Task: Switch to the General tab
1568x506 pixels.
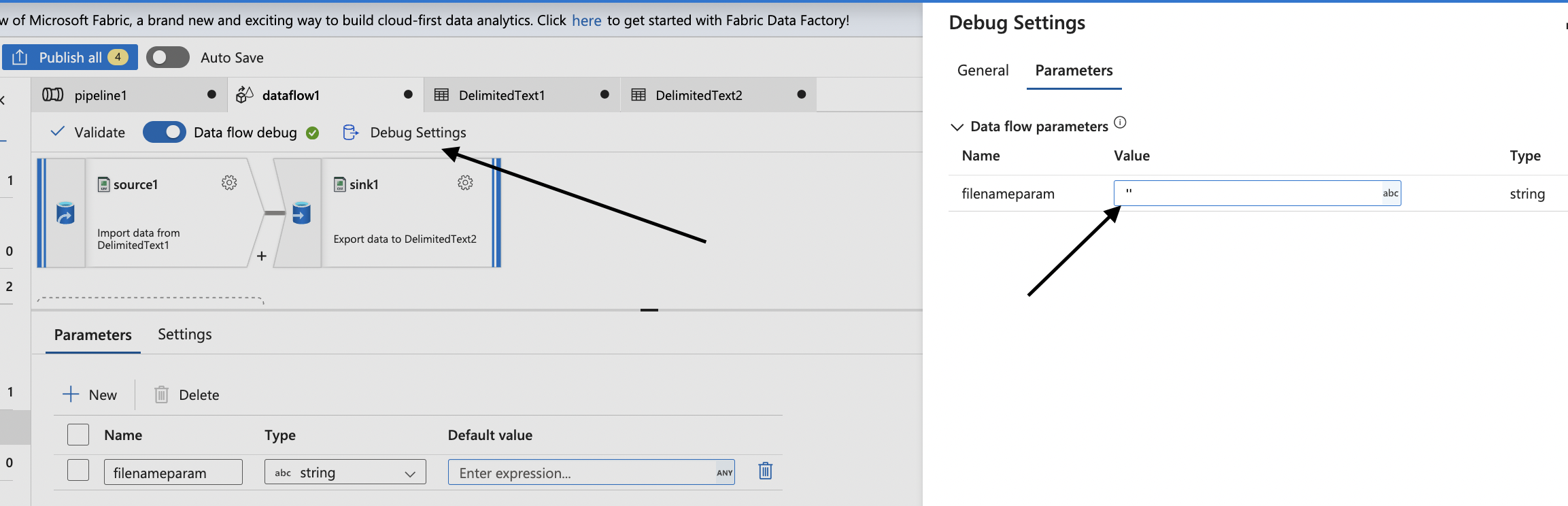Action: (983, 71)
